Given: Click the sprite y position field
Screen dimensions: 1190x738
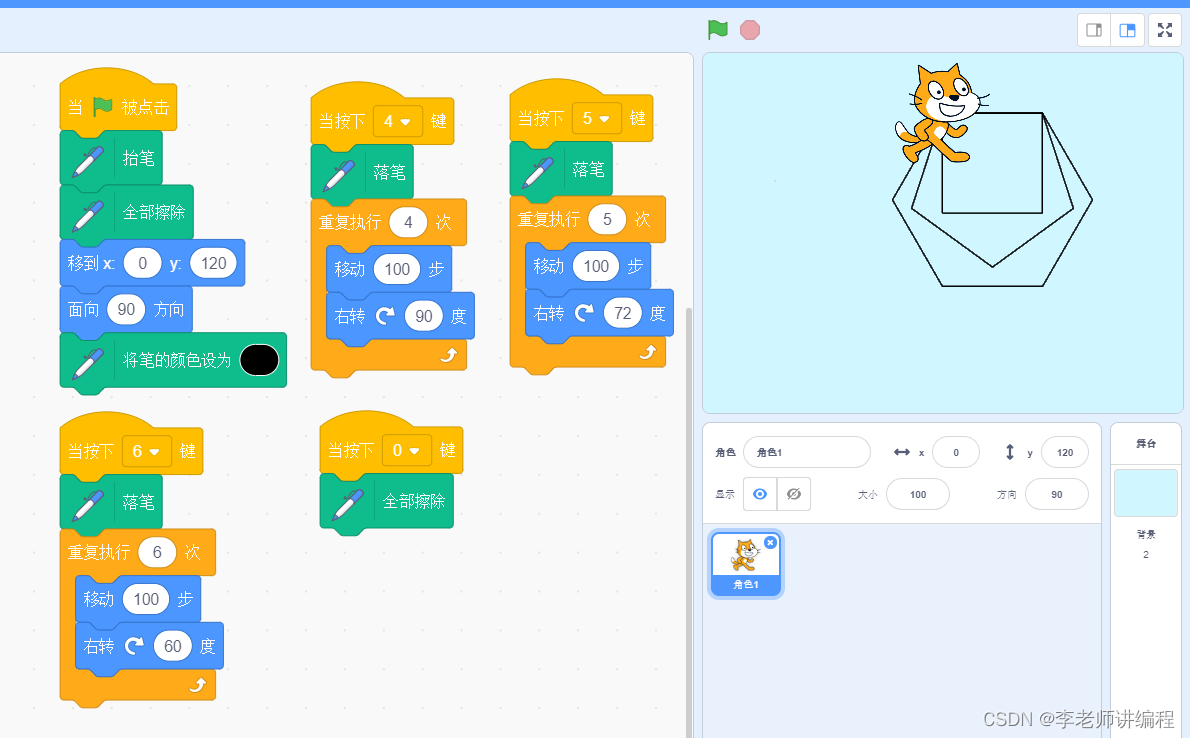Looking at the screenshot, I should [1065, 453].
